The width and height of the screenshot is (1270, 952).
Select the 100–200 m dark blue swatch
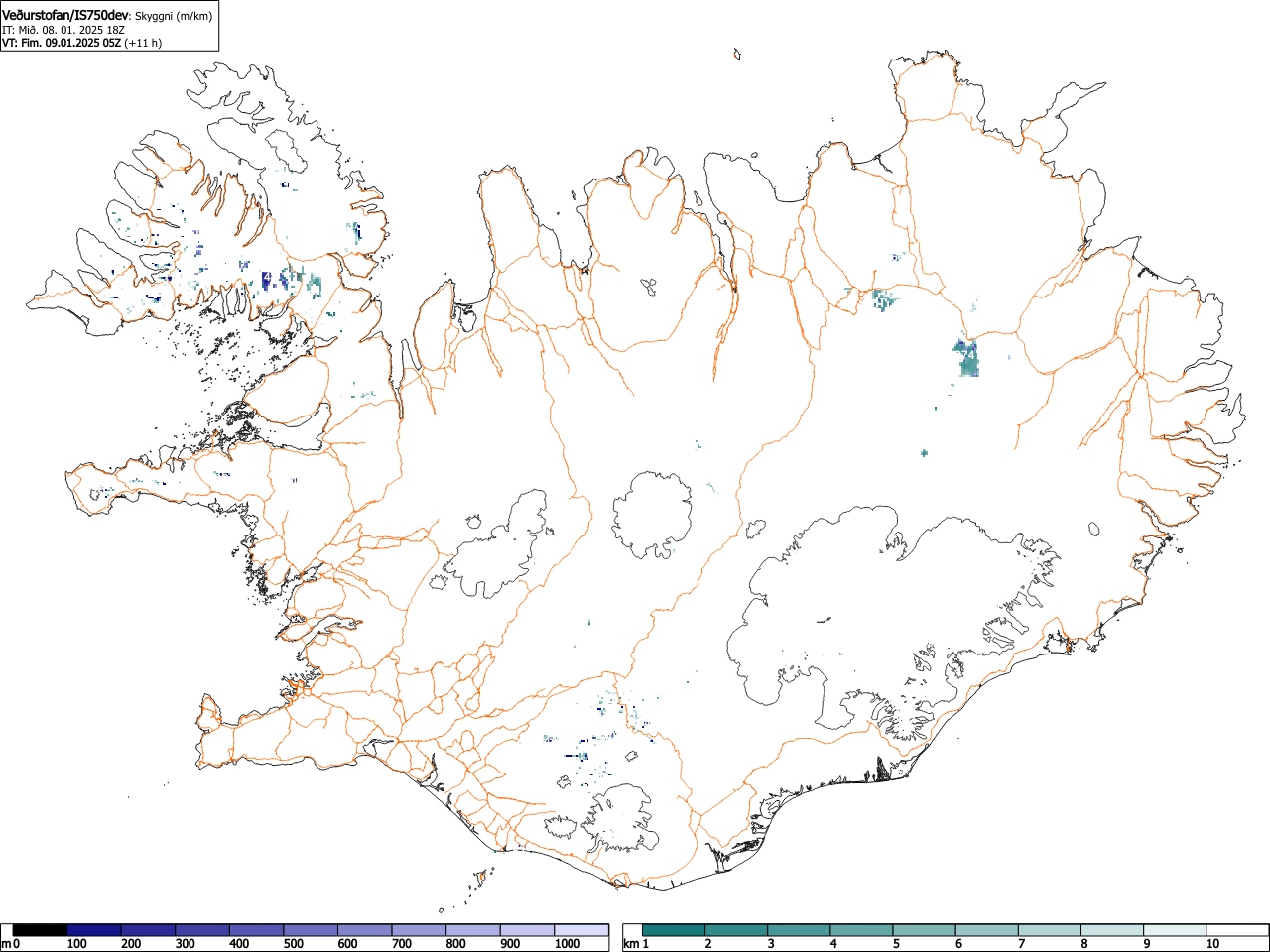(94, 930)
